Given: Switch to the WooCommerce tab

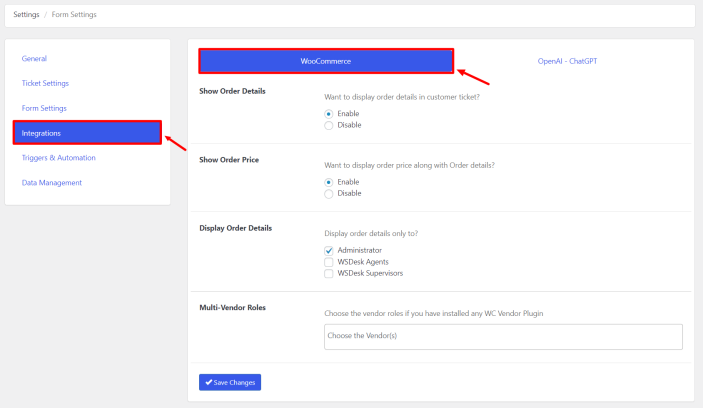Looking at the screenshot, I should [x=326, y=61].
